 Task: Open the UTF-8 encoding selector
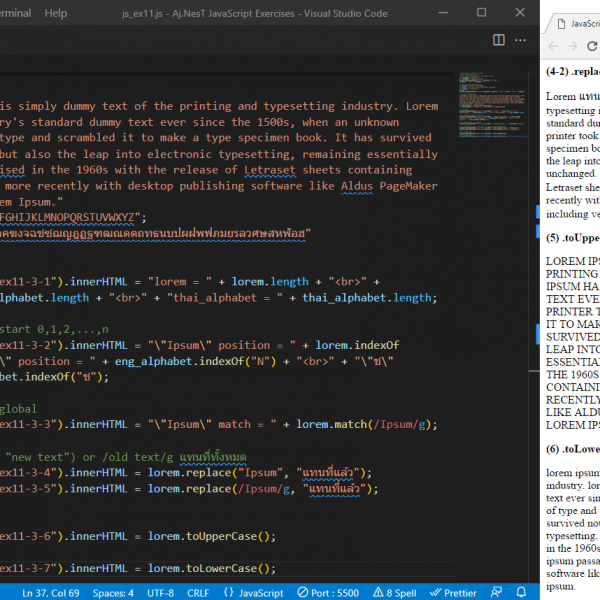[160, 592]
